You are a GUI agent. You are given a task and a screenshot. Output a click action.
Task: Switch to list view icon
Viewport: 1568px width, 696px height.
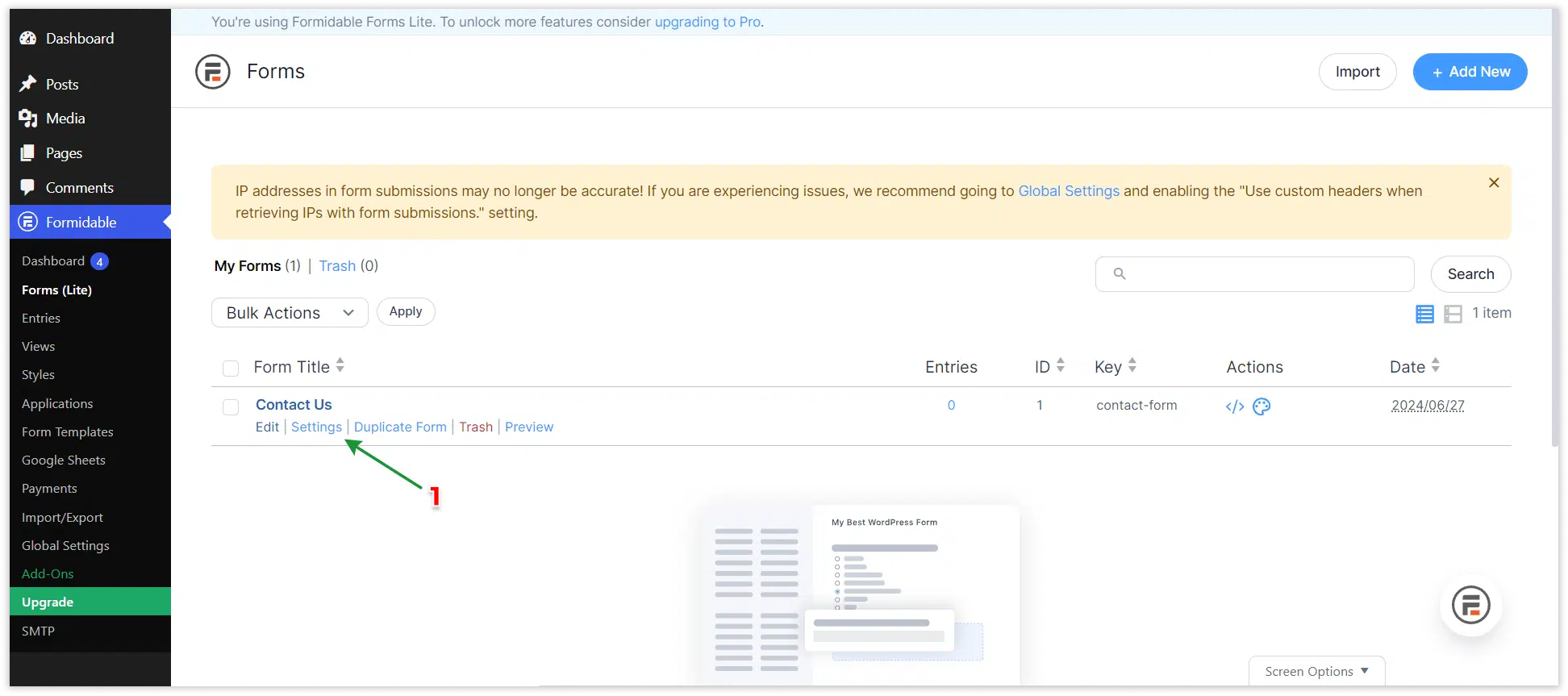(1424, 314)
